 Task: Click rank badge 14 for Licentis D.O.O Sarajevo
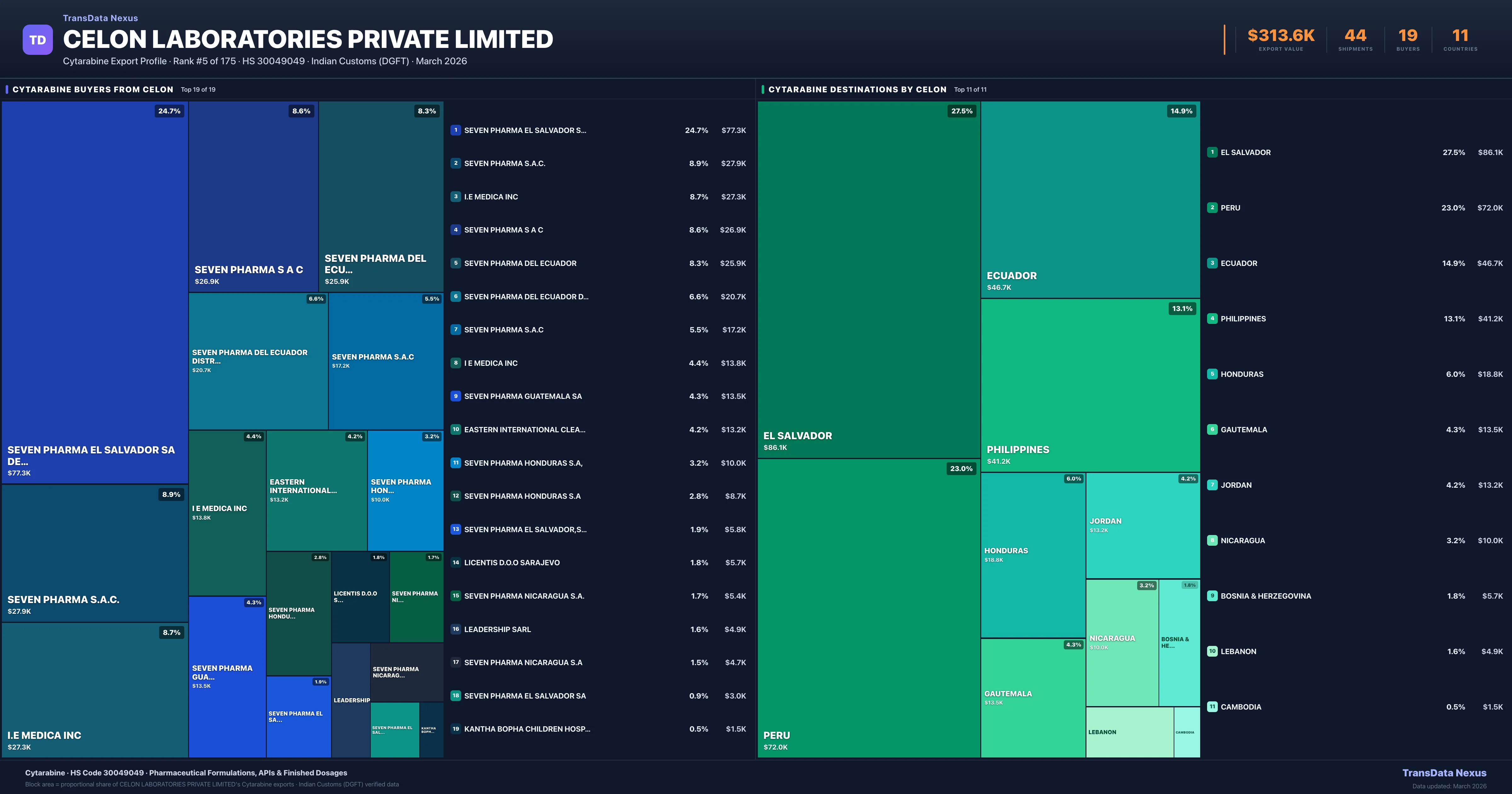pyautogui.click(x=455, y=563)
